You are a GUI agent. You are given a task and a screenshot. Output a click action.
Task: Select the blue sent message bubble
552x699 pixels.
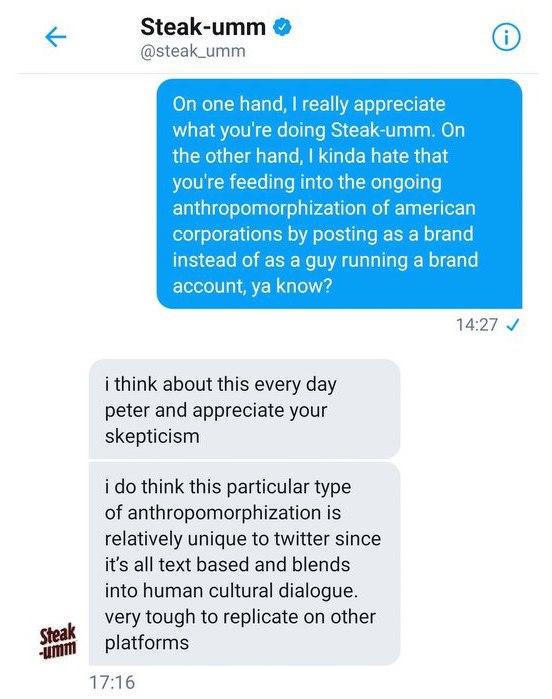339,194
